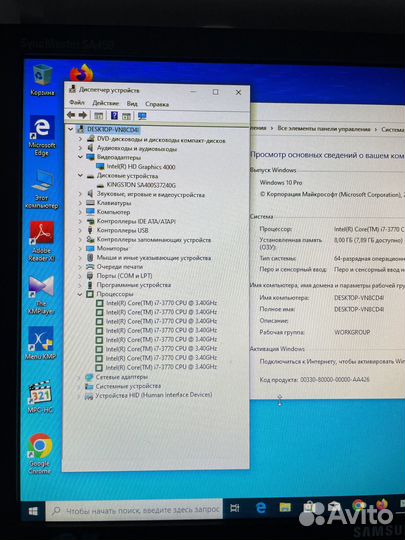Open Task View on the taskbar
The width and height of the screenshot is (405, 540).
tap(235, 508)
